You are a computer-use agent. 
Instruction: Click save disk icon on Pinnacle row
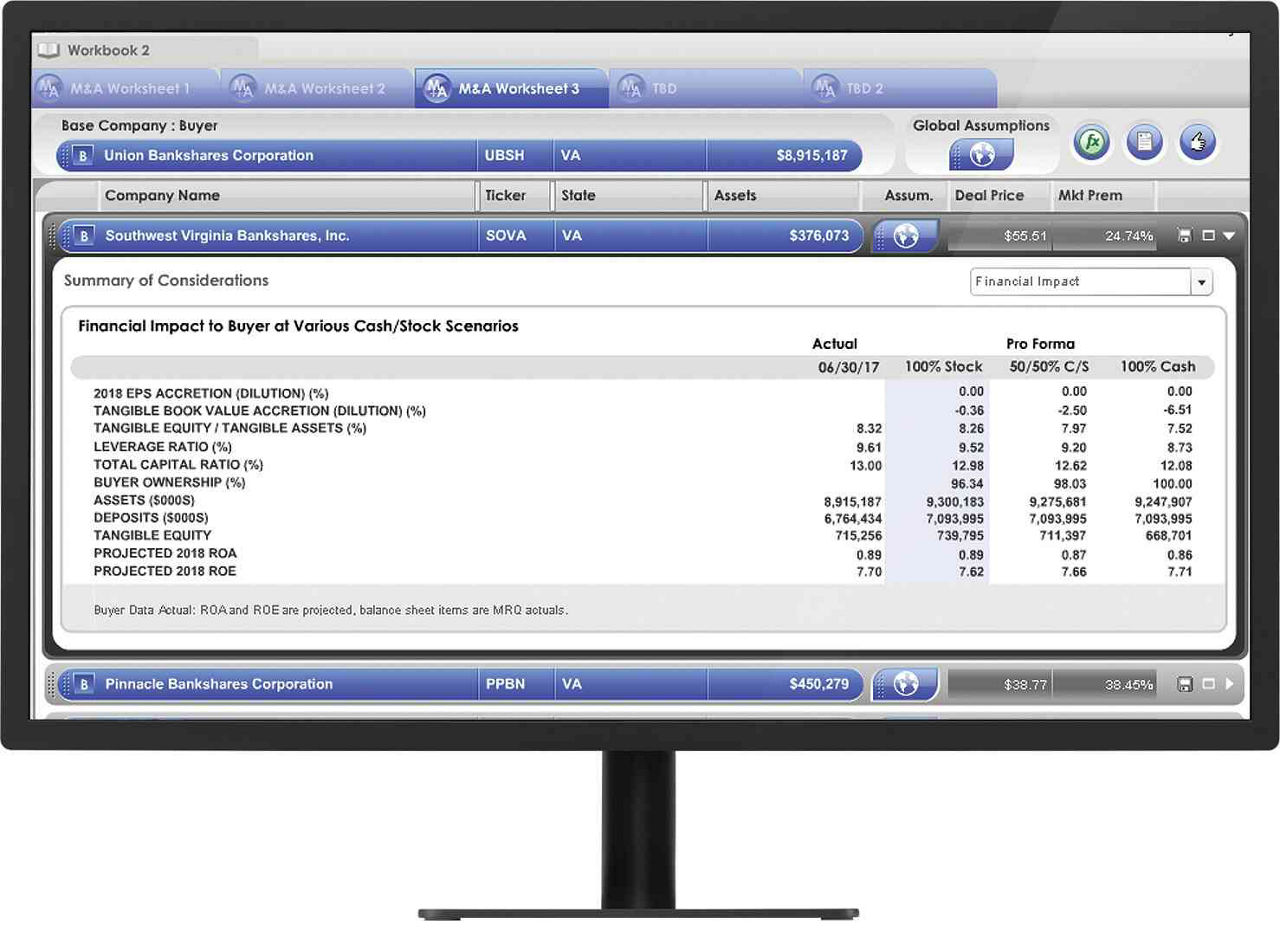[1185, 685]
